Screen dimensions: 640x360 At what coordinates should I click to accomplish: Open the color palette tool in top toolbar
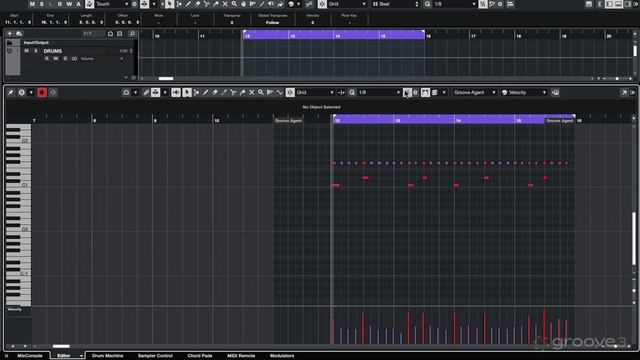click(291, 4)
